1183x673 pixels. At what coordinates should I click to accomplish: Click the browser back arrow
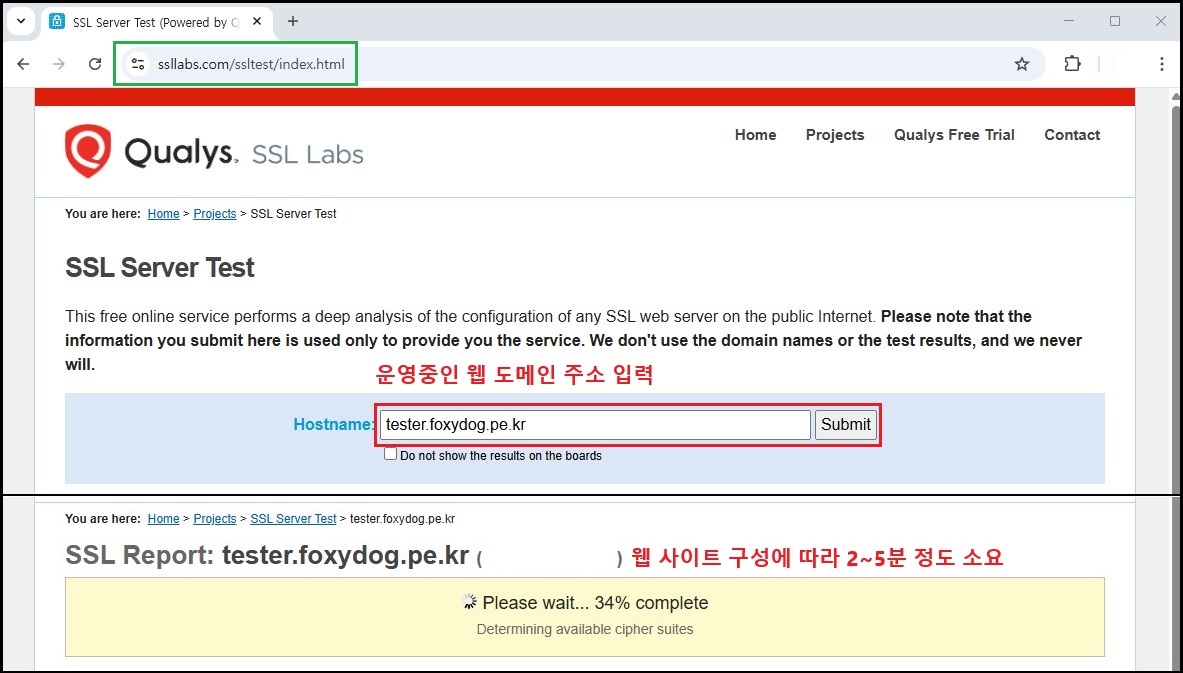pos(23,64)
